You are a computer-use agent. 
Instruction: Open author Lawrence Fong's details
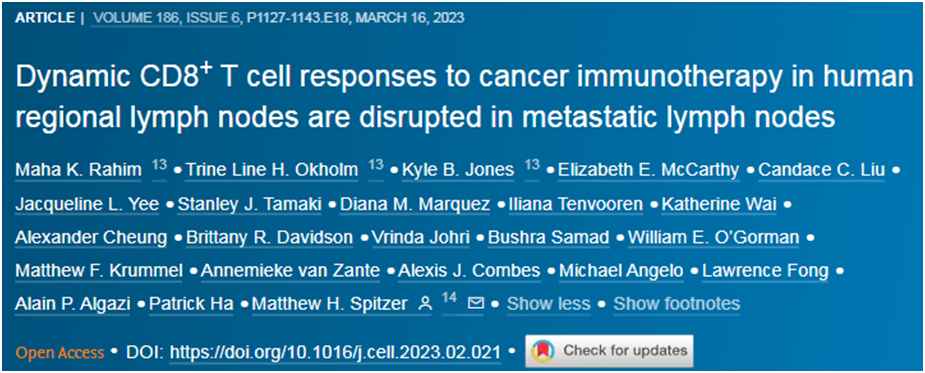(x=766, y=271)
